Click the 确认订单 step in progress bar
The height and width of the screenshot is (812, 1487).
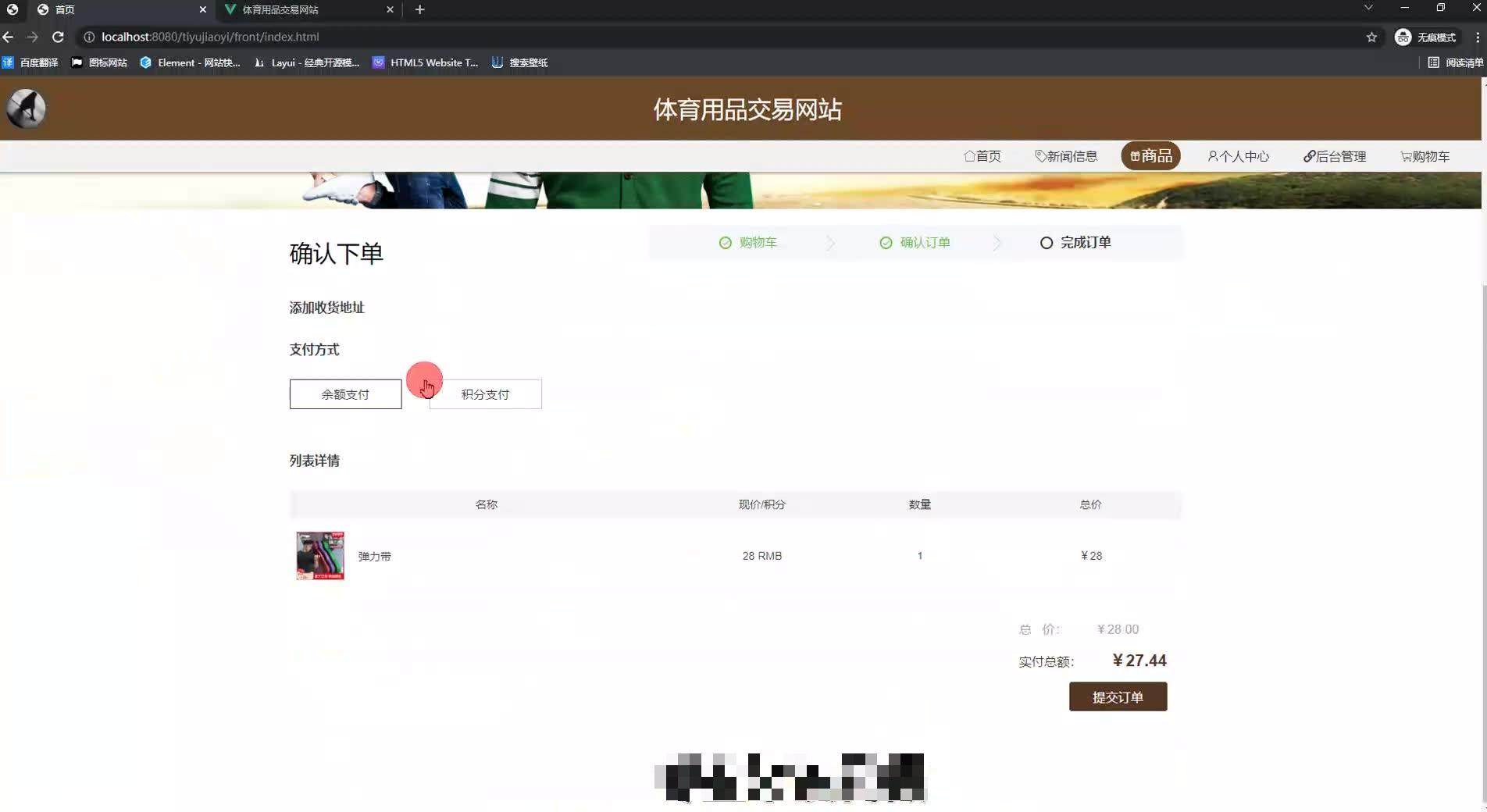(x=915, y=243)
